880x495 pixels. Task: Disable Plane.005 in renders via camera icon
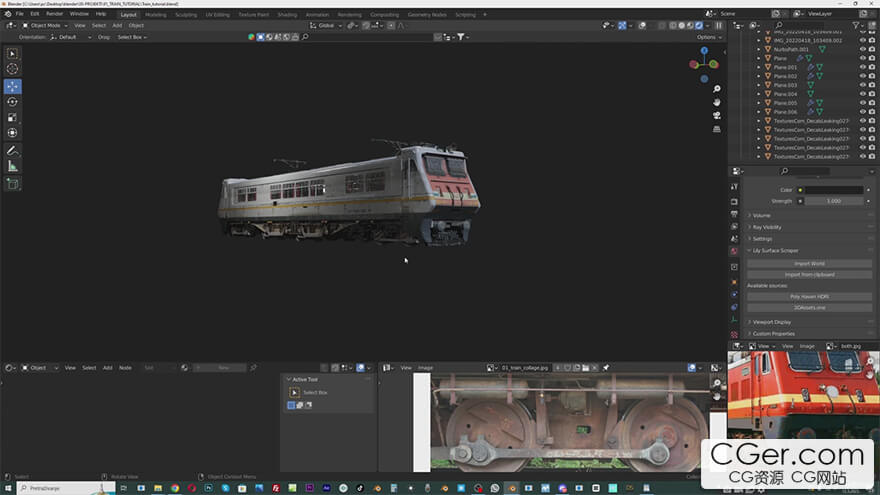point(872,103)
